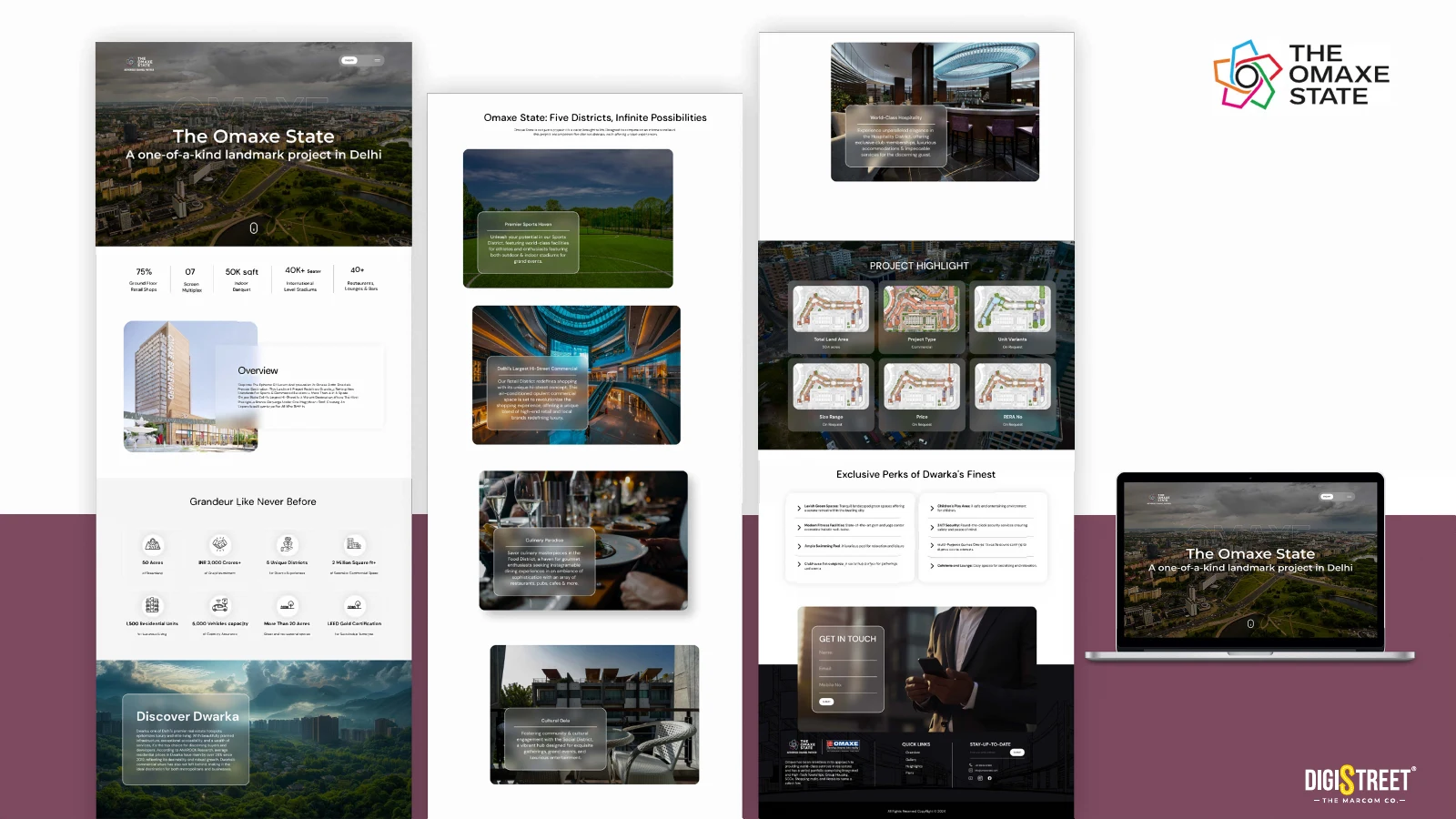1456x819 pixels.
Task: Click the '50K sqft' Indoor Banquet stat
Action: coord(242,279)
